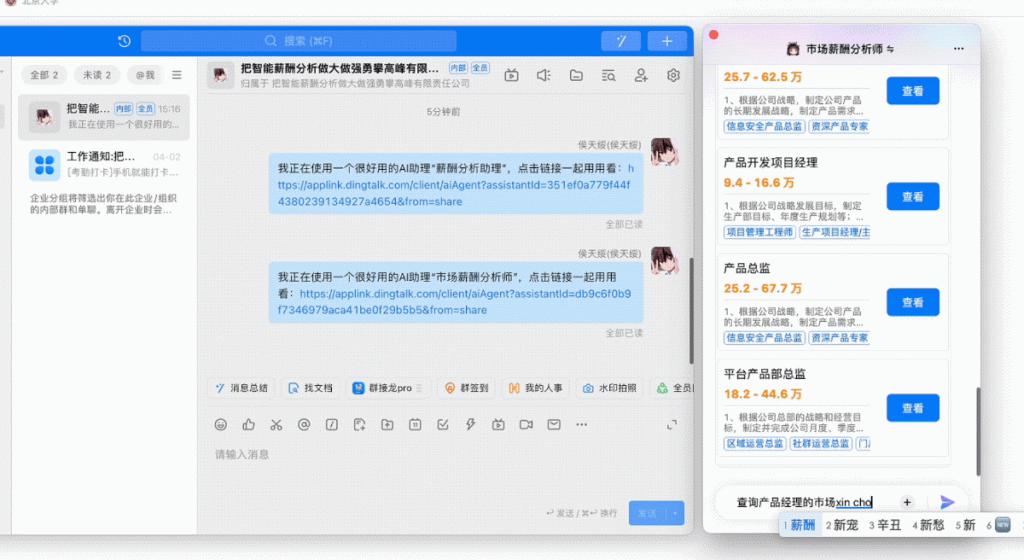Click 群签到 quick action

pyautogui.click(x=466, y=388)
